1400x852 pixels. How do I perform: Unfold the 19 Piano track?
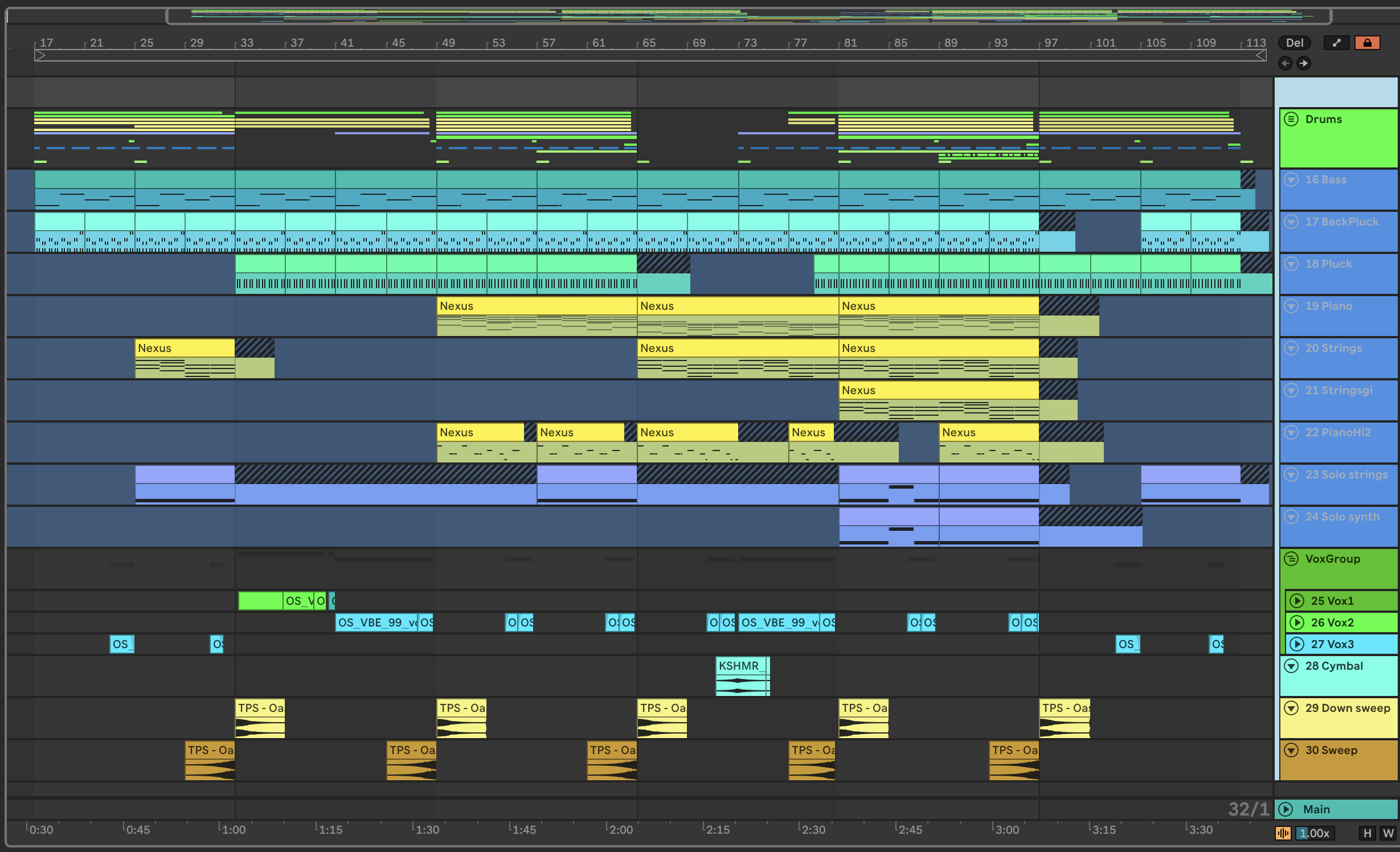[x=1291, y=306]
